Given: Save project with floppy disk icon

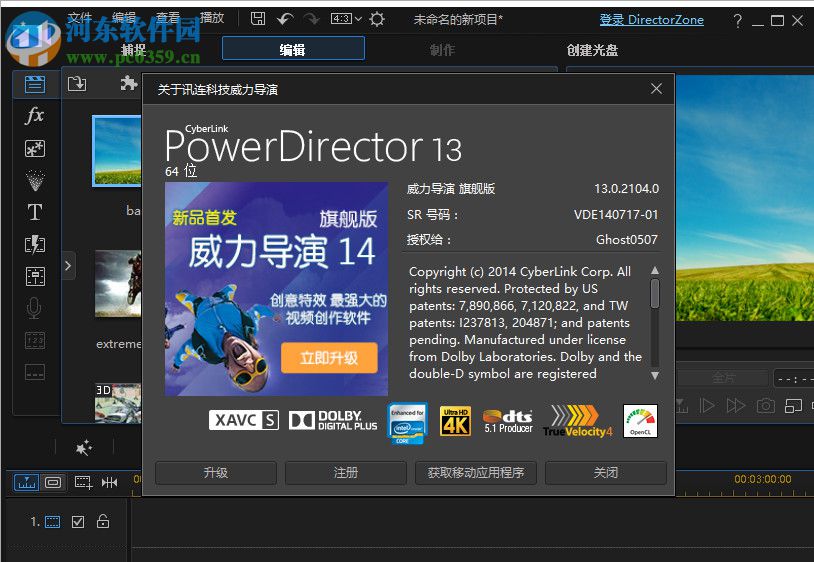Looking at the screenshot, I should [x=258, y=19].
